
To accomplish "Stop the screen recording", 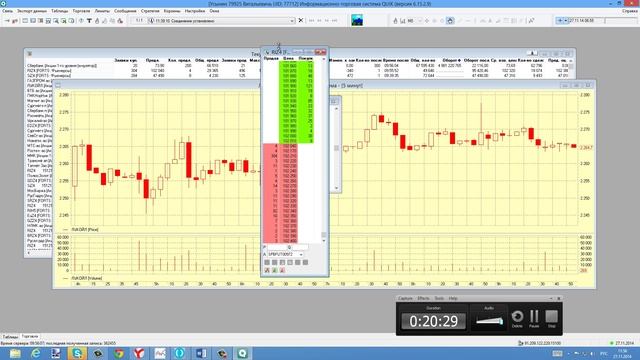I will 551,318.
